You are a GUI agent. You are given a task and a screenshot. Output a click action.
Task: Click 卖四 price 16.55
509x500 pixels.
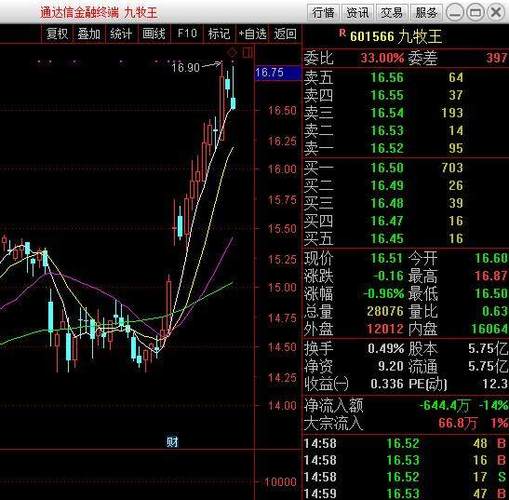click(x=387, y=95)
